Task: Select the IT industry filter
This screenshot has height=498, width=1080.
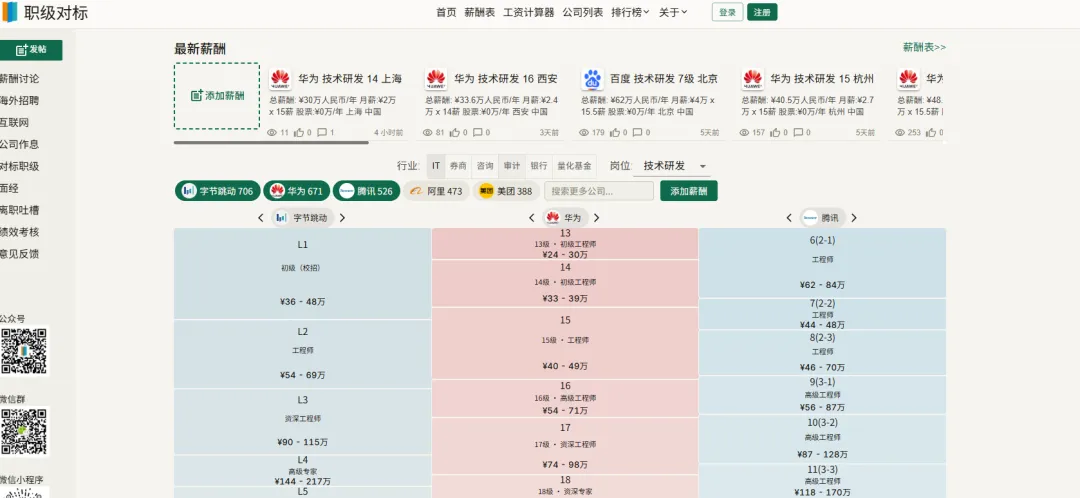Action: click(x=436, y=166)
